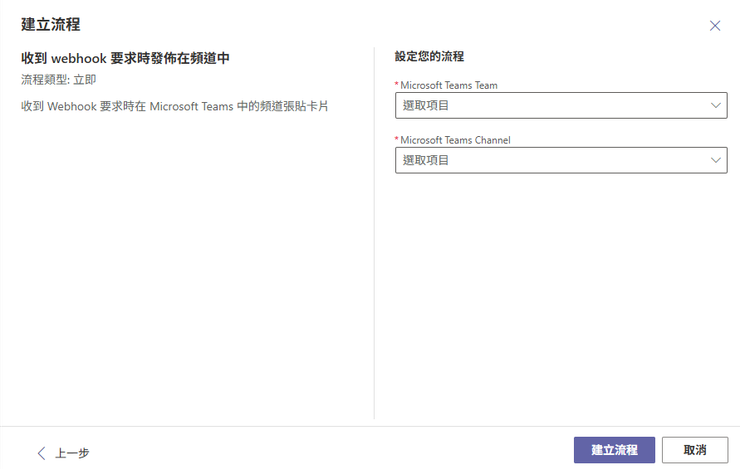The width and height of the screenshot is (740, 469).
Task: Open the Microsoft Teams Channel 選取項目 combo box
Action: (x=550, y=160)
